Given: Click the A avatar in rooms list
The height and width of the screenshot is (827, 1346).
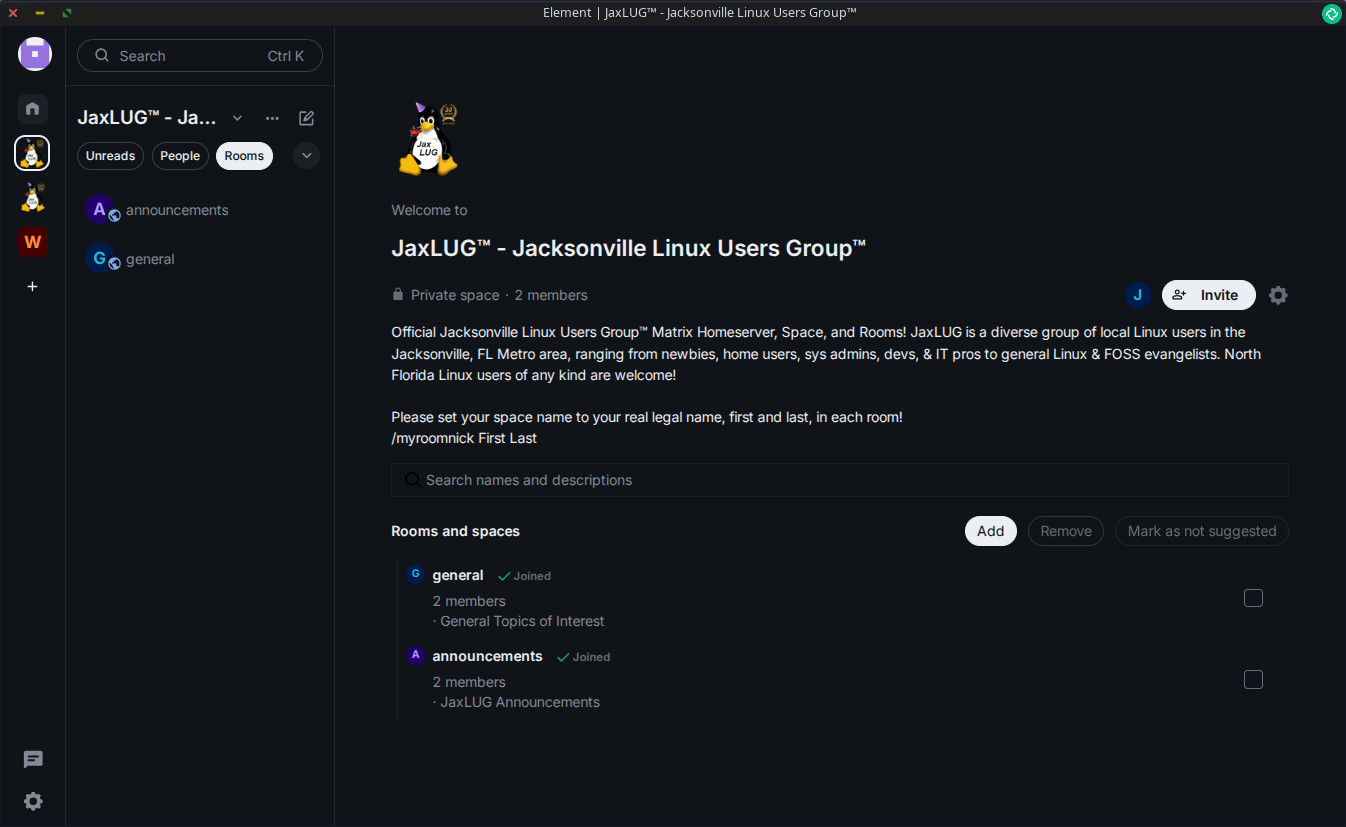Looking at the screenshot, I should 416,655.
